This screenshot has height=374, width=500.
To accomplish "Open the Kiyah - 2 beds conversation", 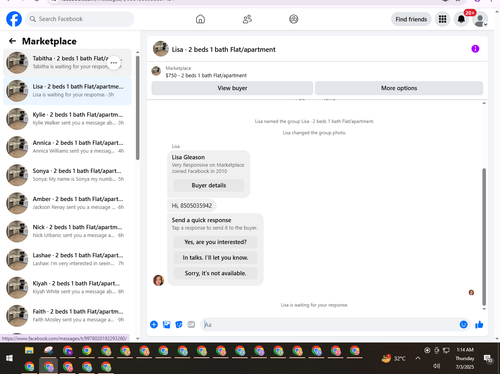I will point(67,287).
